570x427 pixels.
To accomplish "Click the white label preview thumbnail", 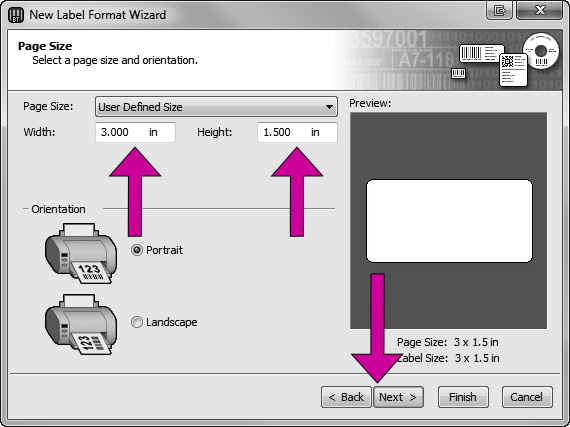I will point(449,221).
